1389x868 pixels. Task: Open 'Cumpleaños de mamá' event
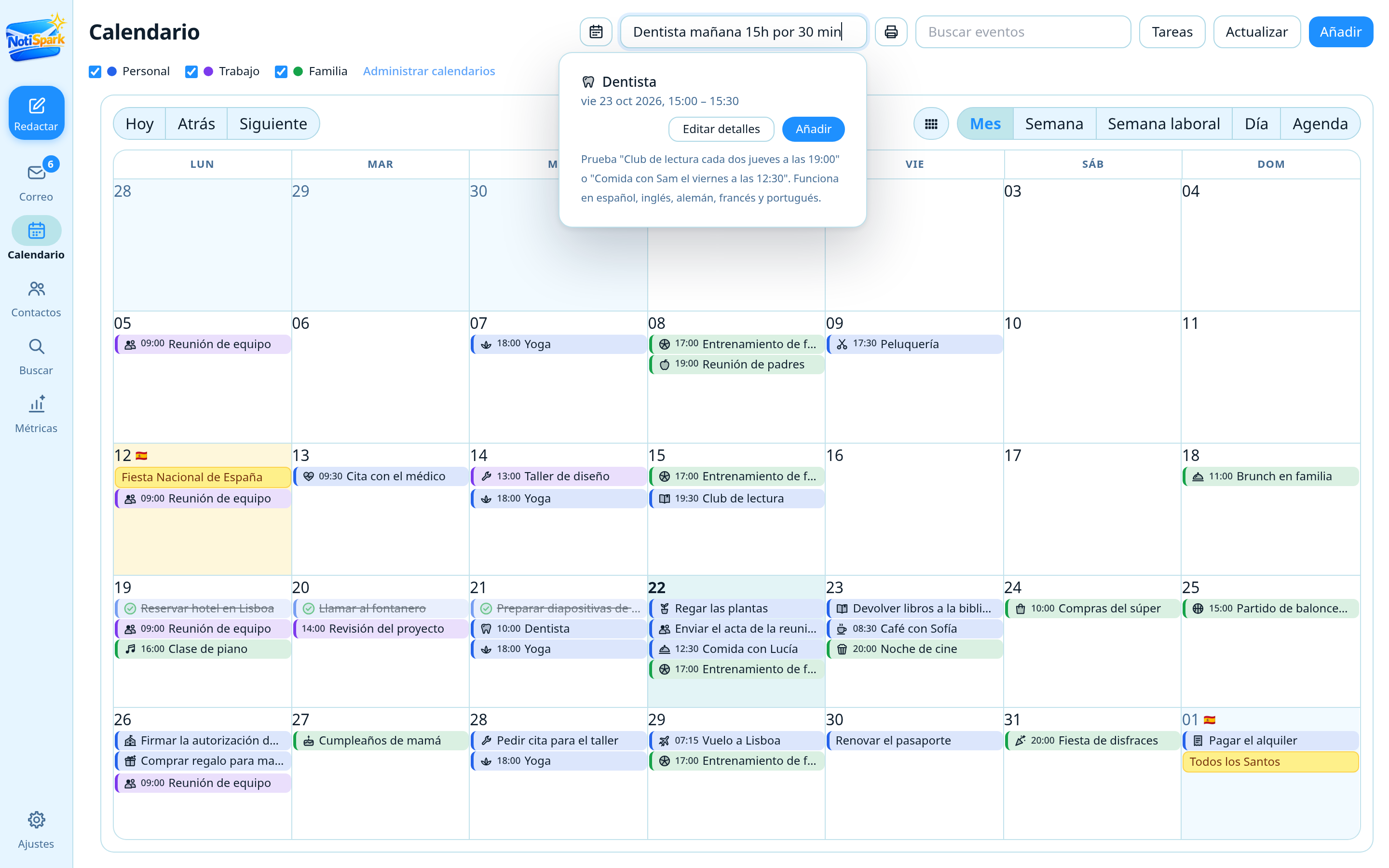coord(381,741)
